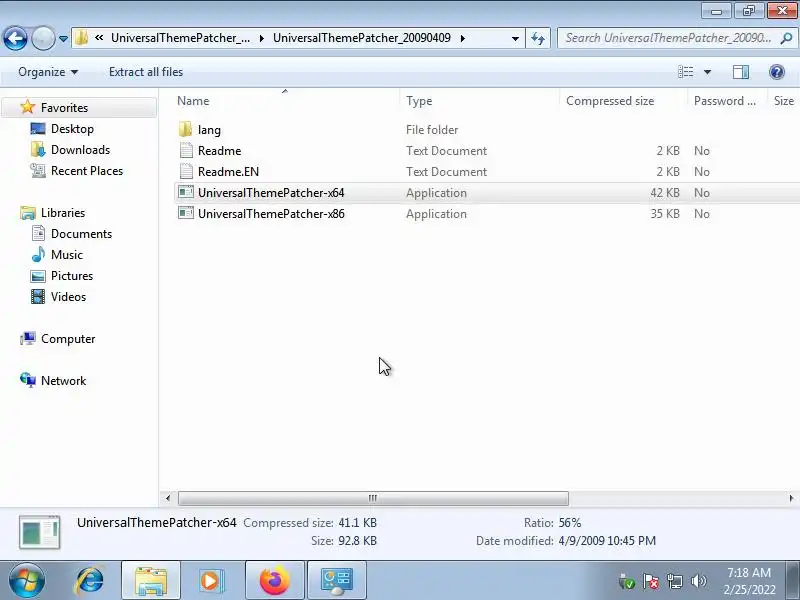Sort by the Name column
This screenshot has width=800, height=600.
(x=193, y=101)
